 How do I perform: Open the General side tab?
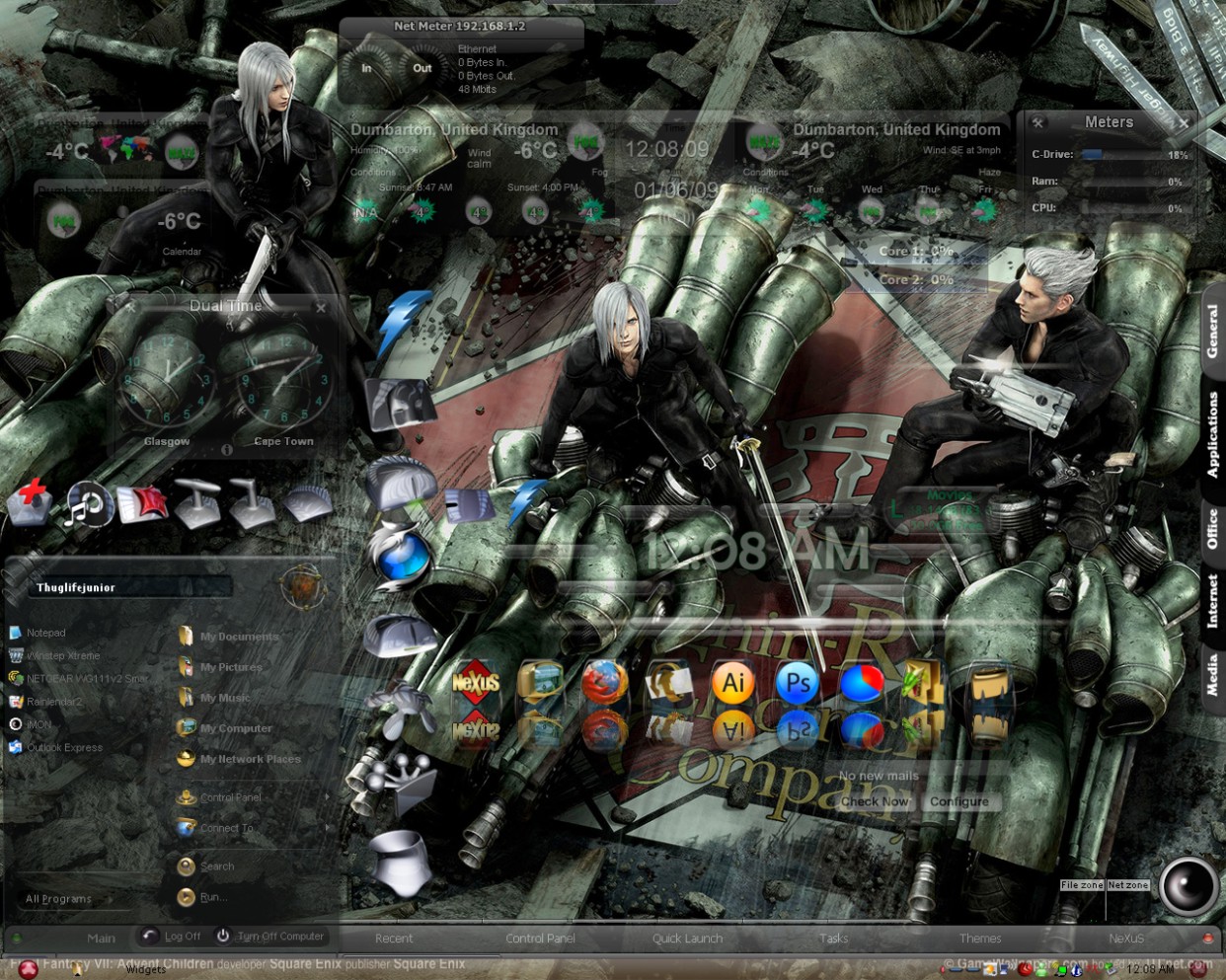tap(1213, 331)
